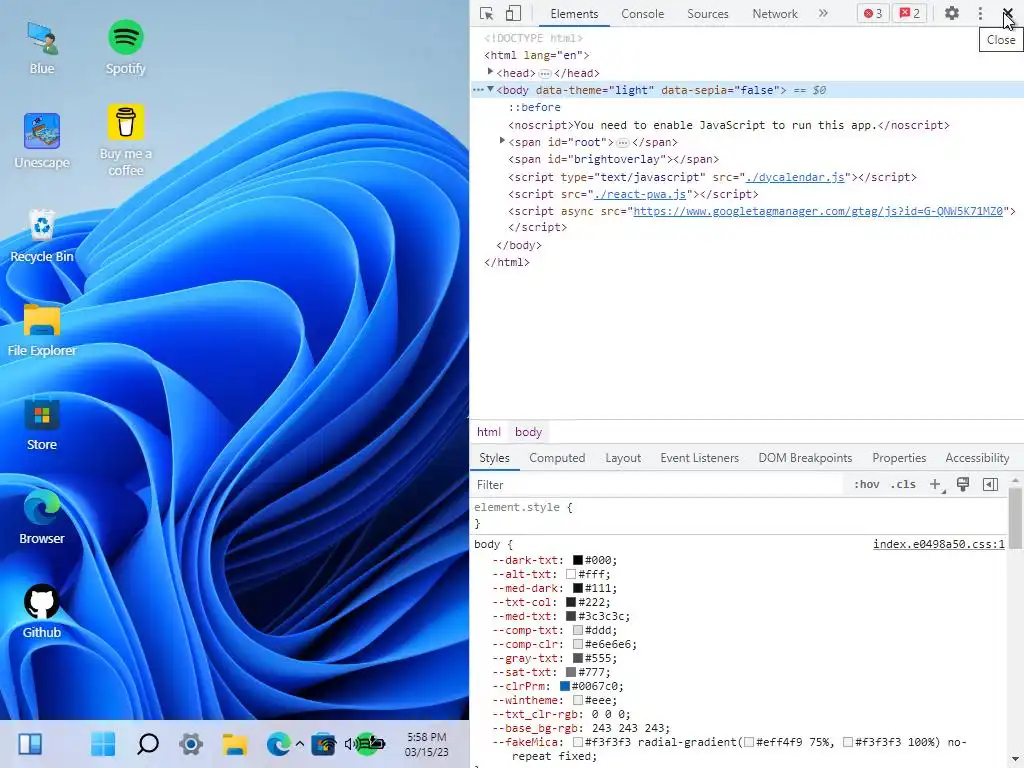Expand the span id="root" node
The image size is (1024, 768).
point(502,141)
